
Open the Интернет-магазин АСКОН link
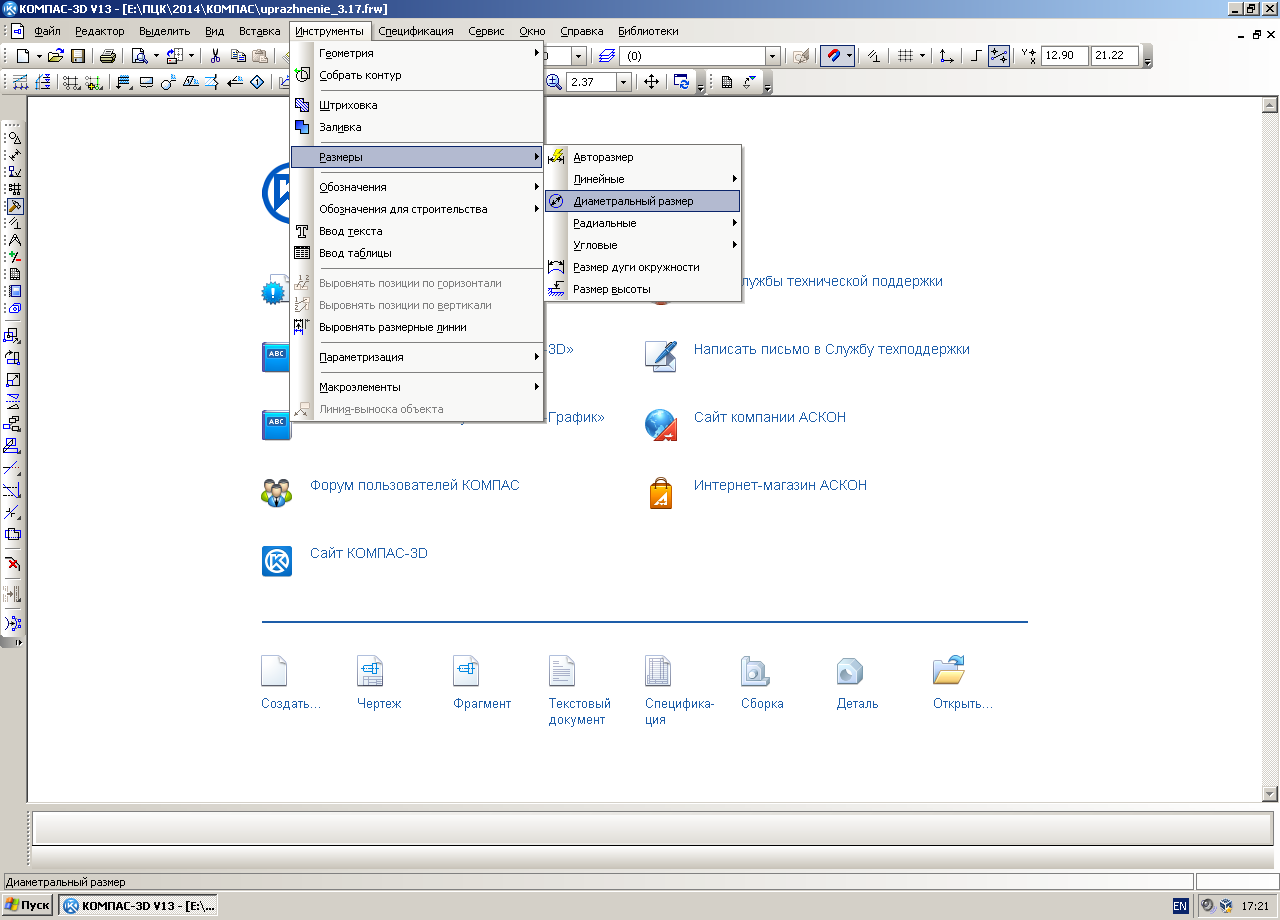(780, 485)
